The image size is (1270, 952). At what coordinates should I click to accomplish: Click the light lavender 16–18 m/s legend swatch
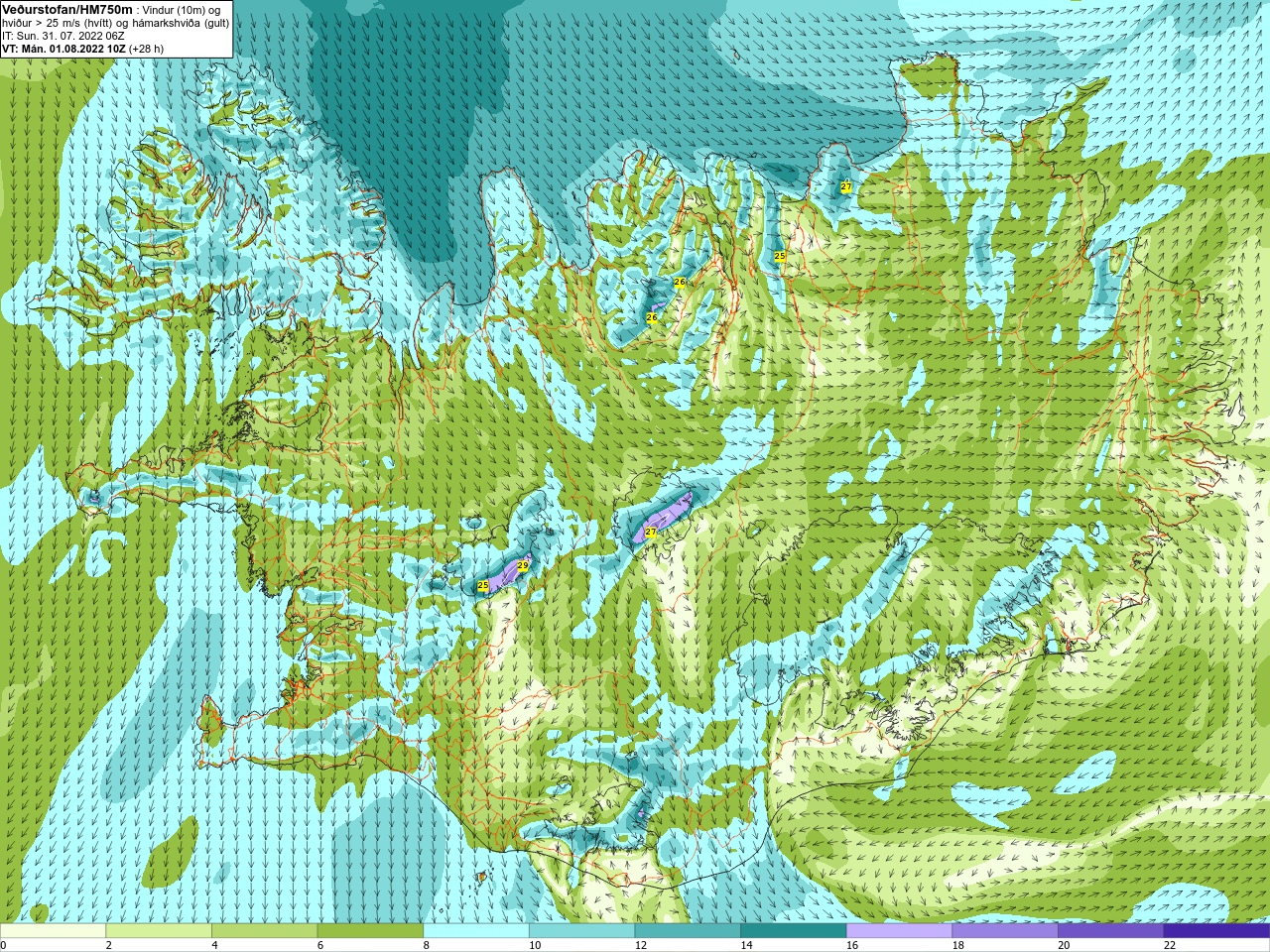tap(899, 931)
